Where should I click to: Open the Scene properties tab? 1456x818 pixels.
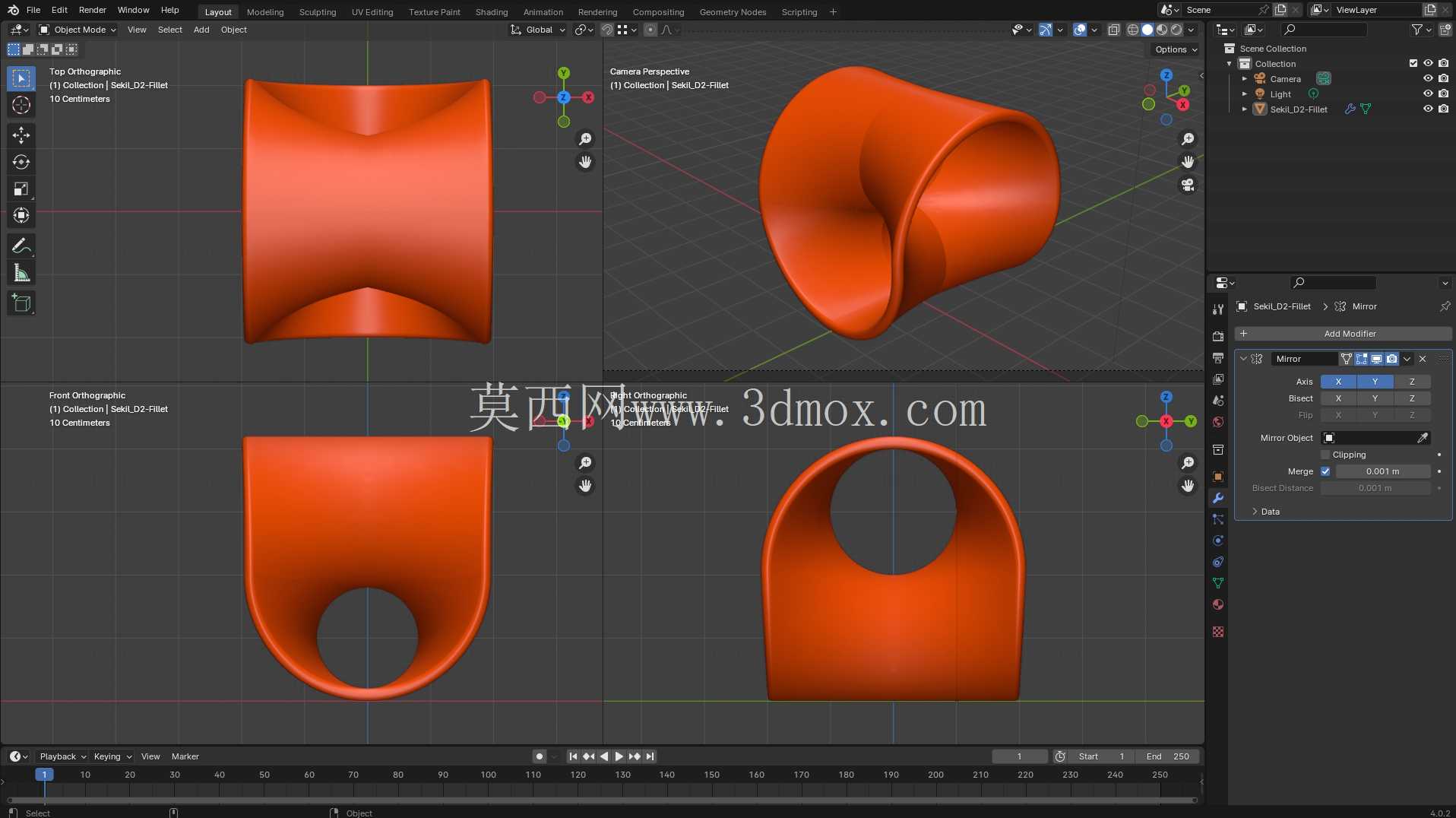point(1218,400)
